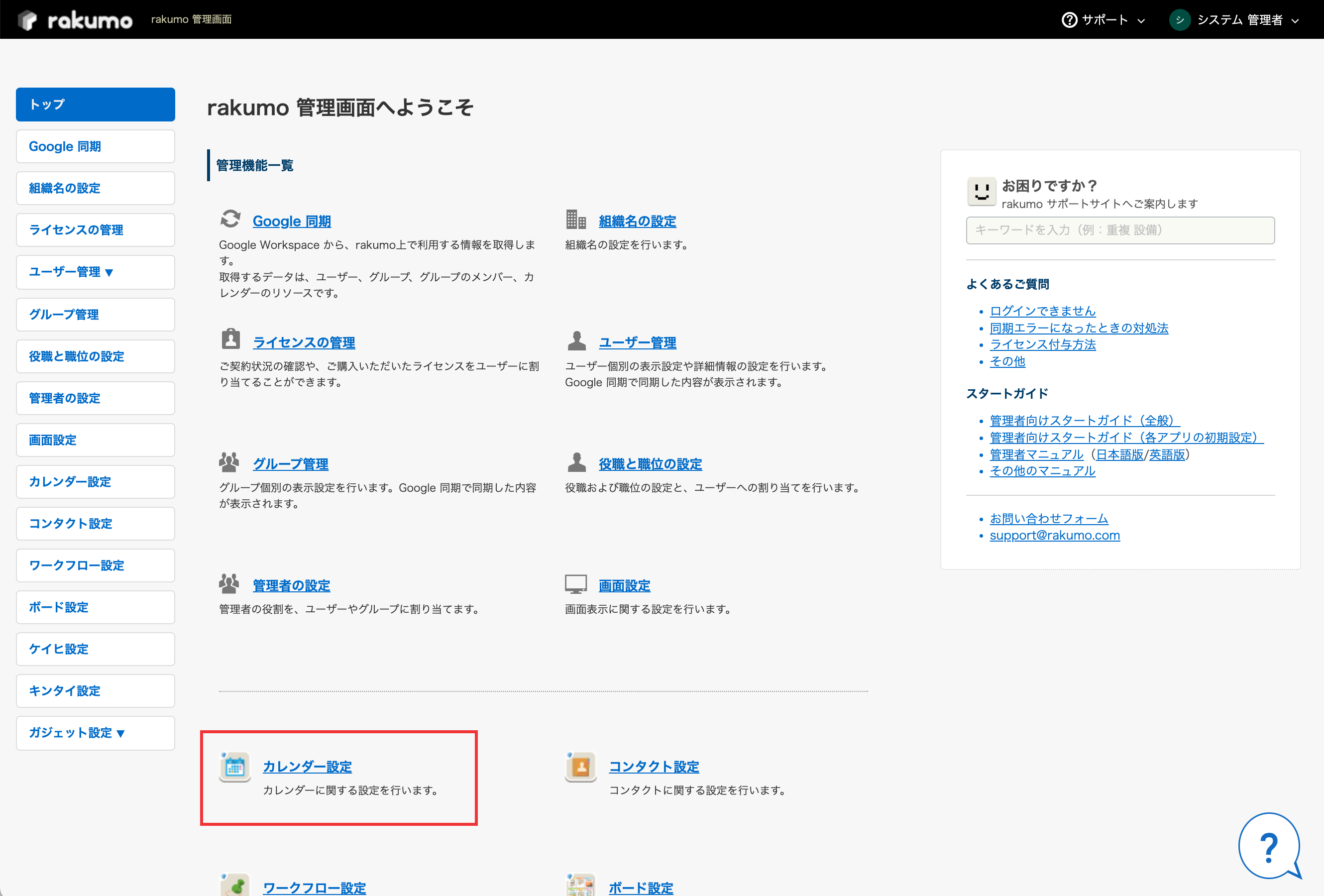Click the 役職と職位の設定 person icon
1324x896 pixels.
coord(576,462)
